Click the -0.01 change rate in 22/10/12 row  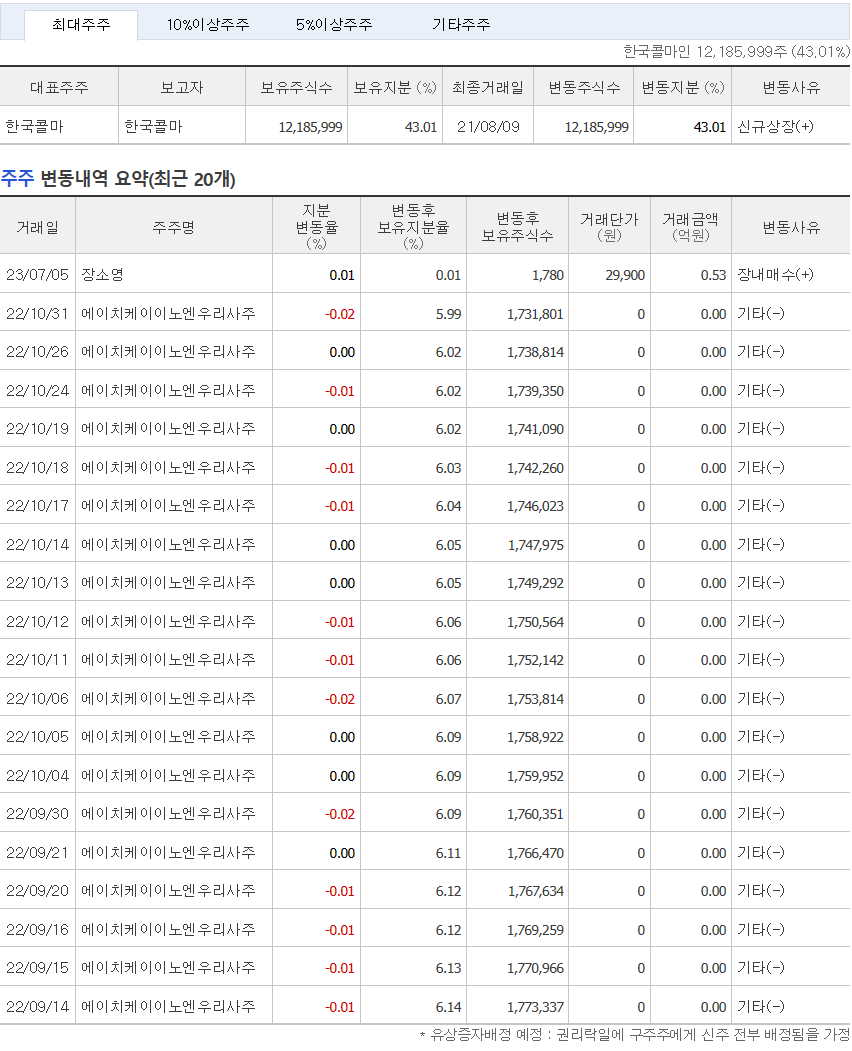340,622
